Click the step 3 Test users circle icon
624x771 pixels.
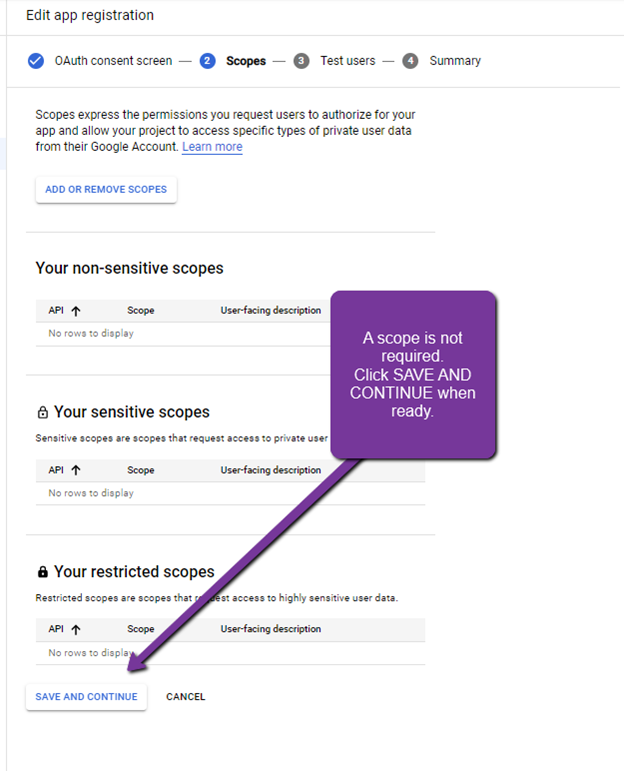point(301,61)
